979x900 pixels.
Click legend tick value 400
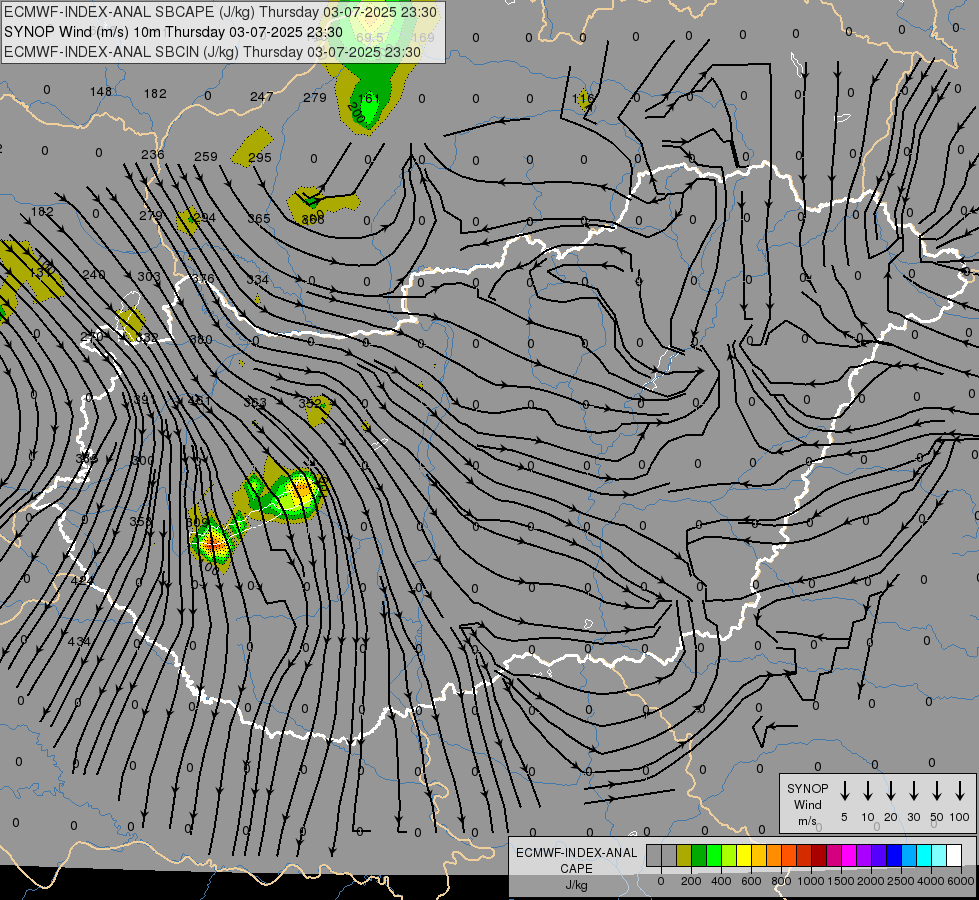pos(721,881)
